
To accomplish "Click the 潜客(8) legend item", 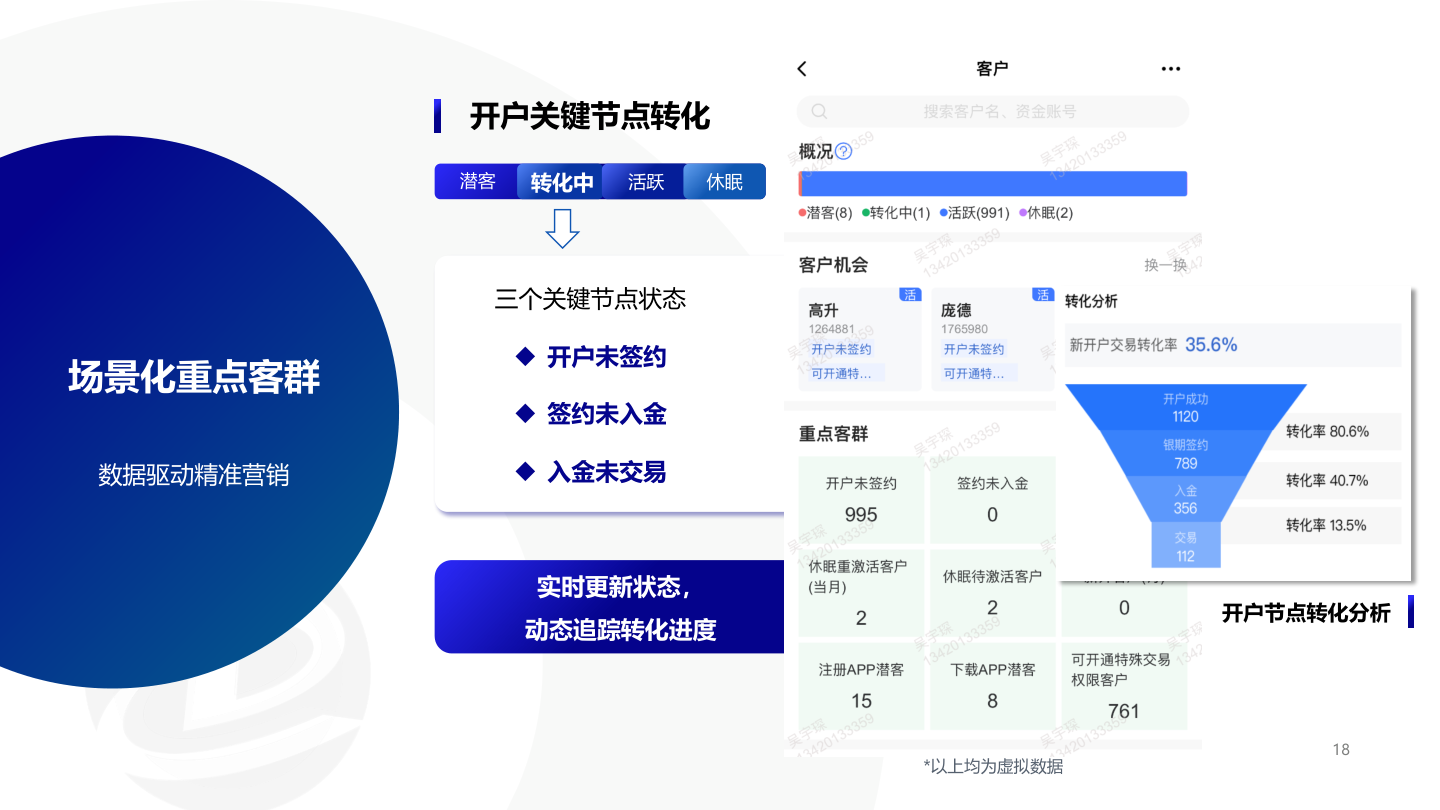I will 826,213.
